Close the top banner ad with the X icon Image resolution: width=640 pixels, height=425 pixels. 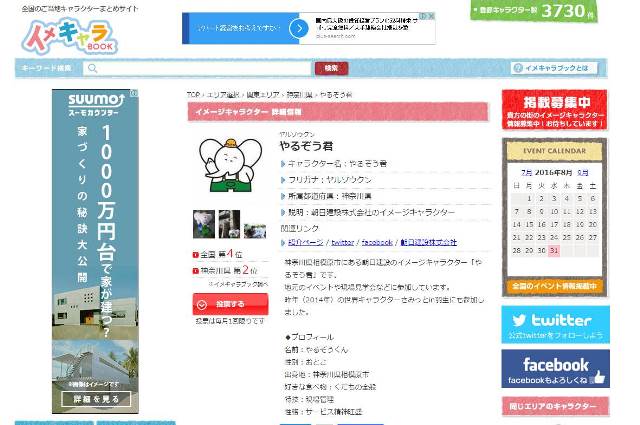click(431, 16)
